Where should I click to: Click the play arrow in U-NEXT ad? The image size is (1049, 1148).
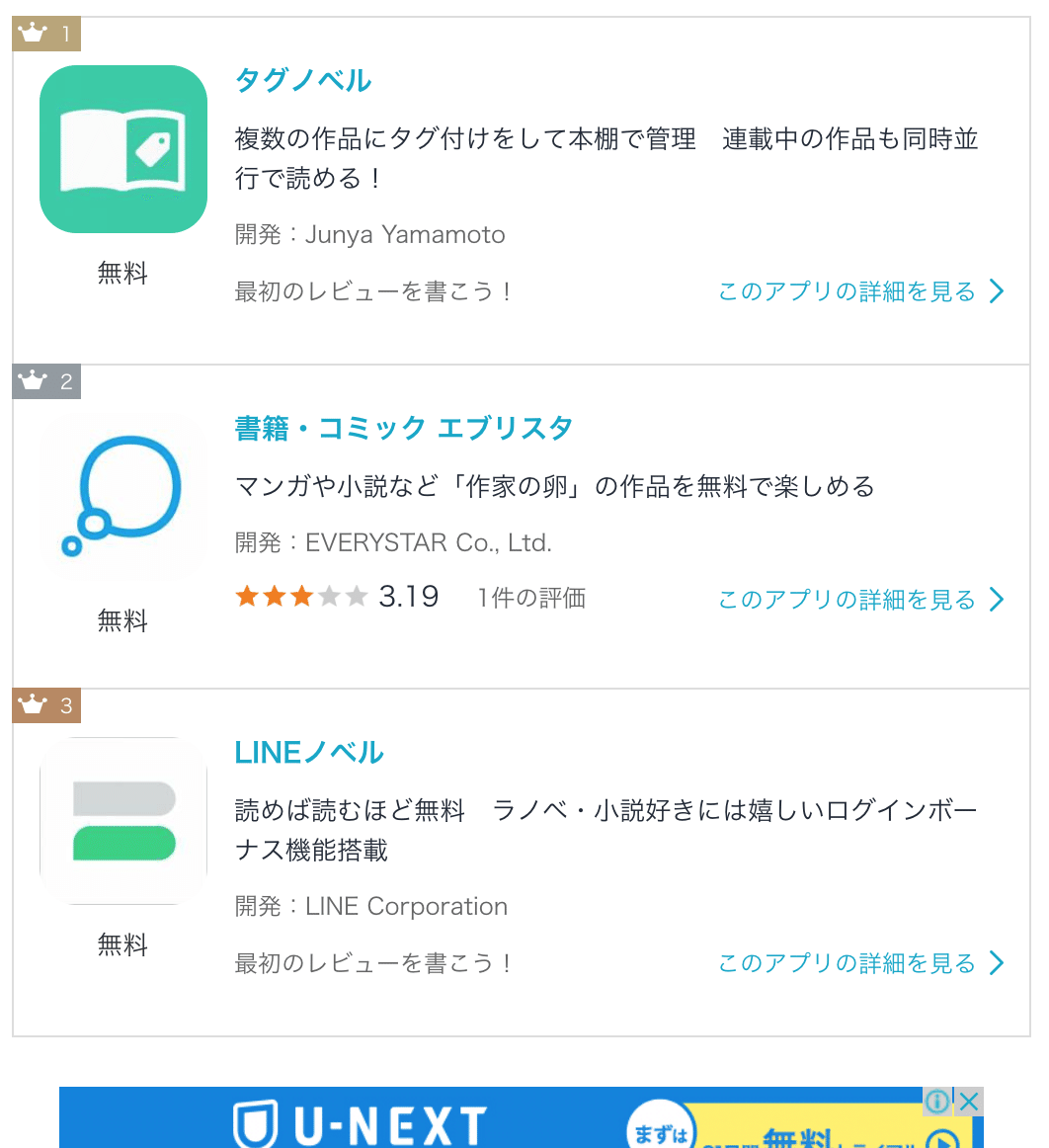[x=942, y=1139]
